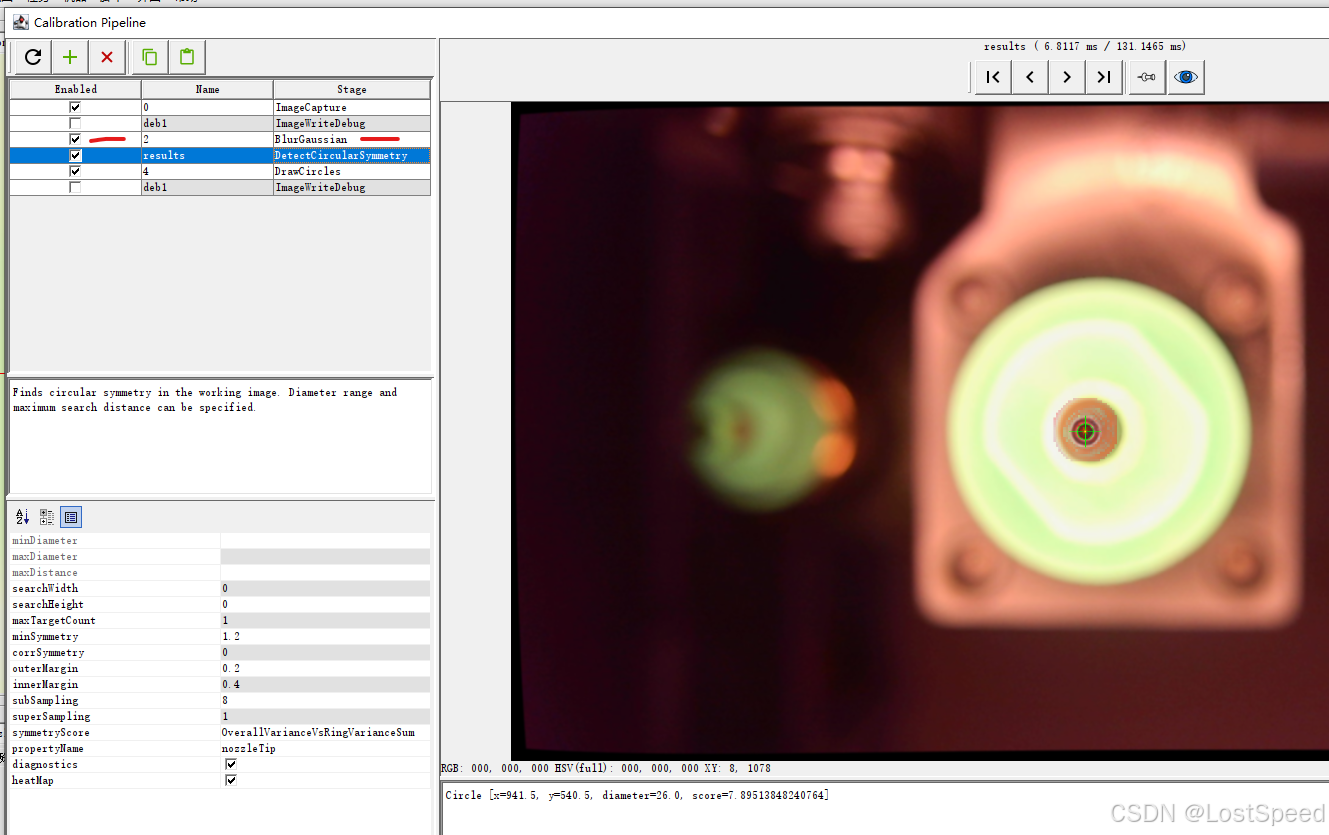This screenshot has height=835, width=1329.
Task: Copy the pipeline to clipboard icon
Action: tap(150, 57)
